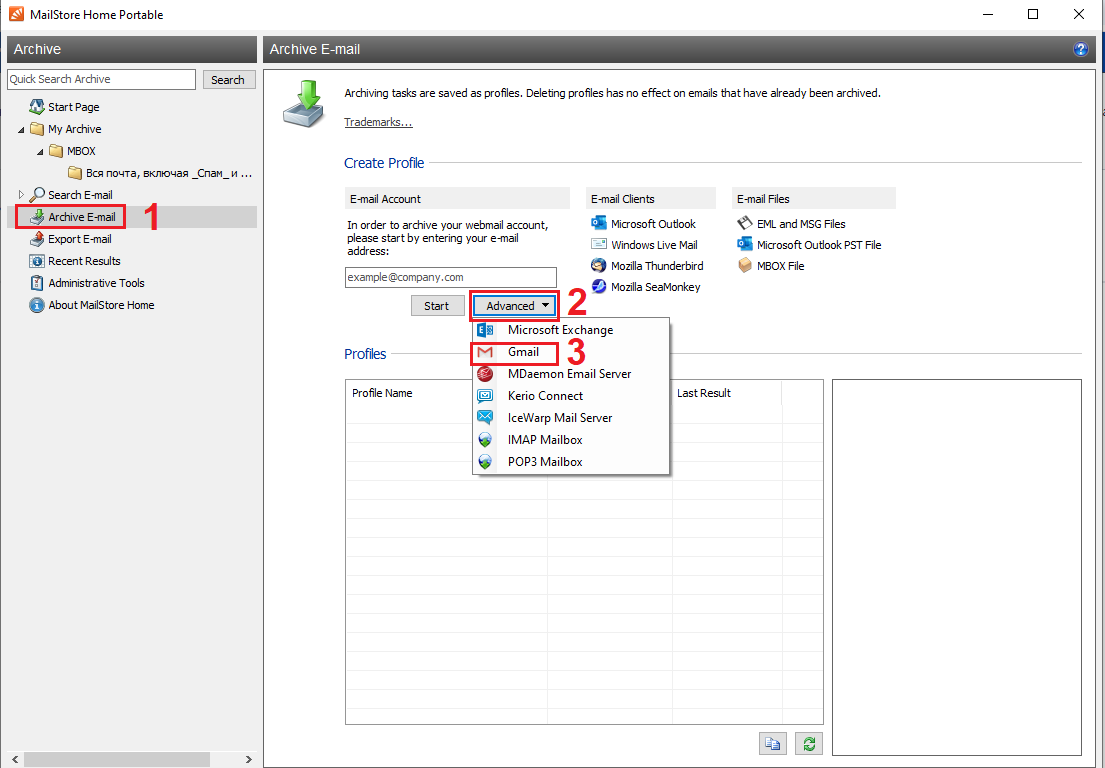The image size is (1105, 768).
Task: Click the e-mail address input field
Action: click(x=450, y=277)
